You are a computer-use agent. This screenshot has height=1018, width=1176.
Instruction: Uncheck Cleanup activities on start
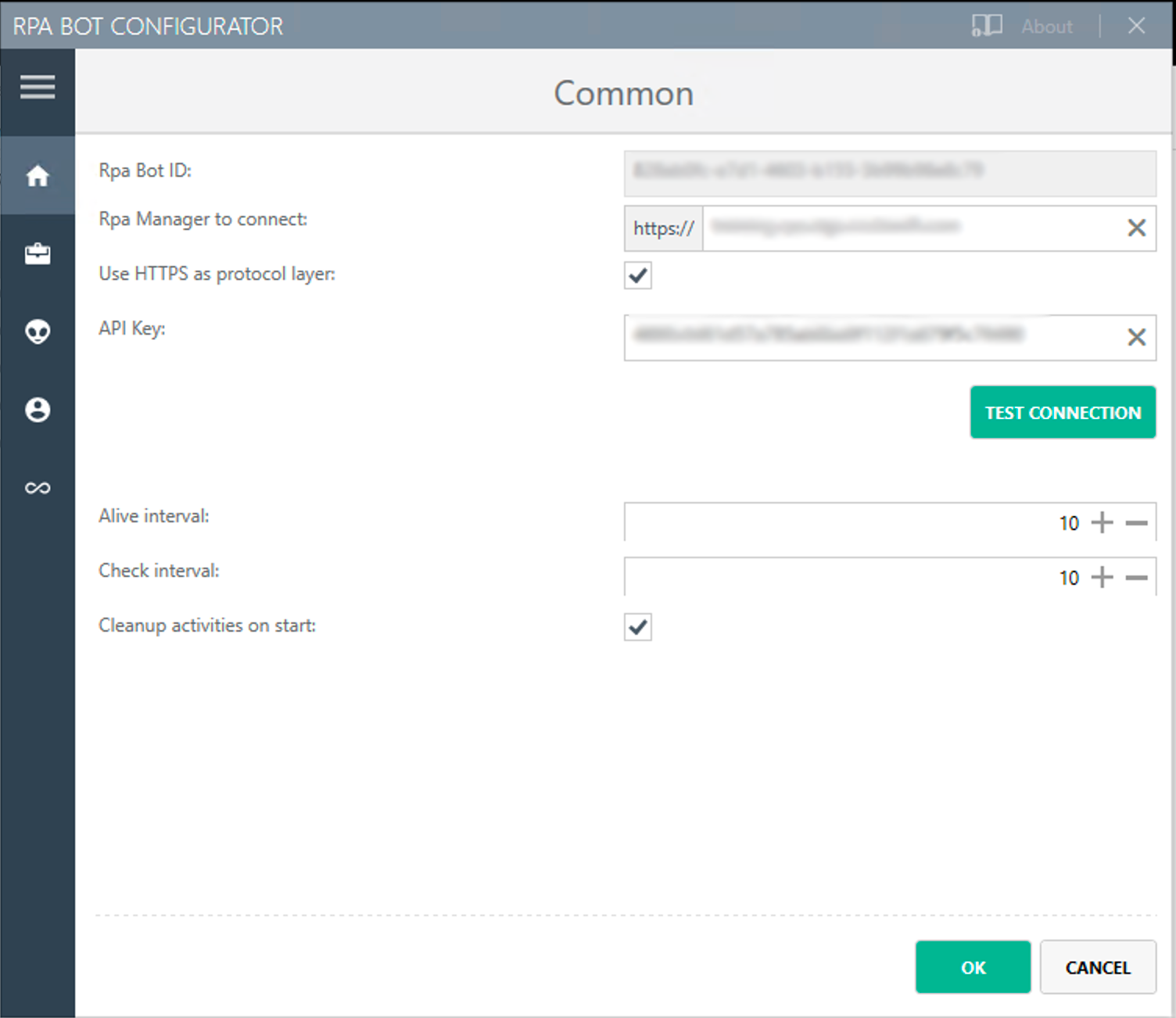coord(636,626)
